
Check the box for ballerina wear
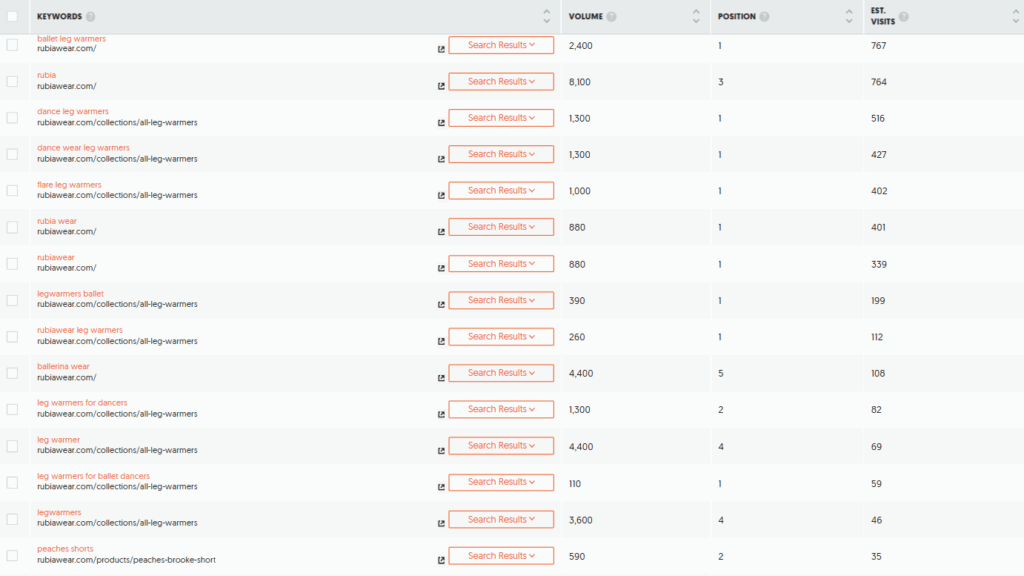12,373
